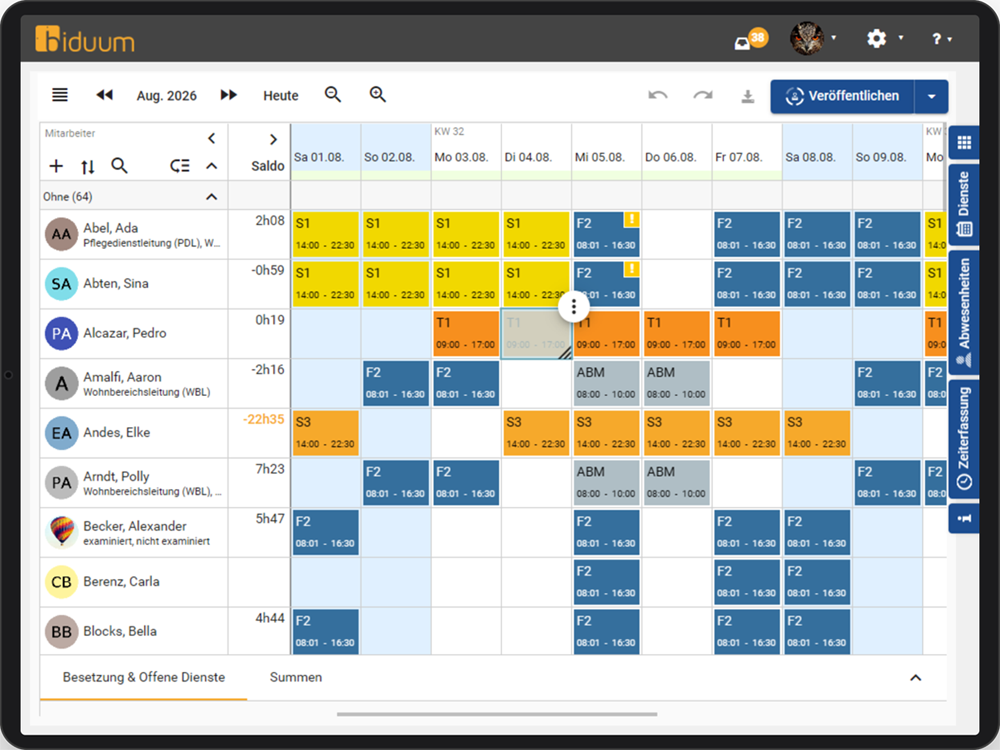This screenshot has width=1000, height=750.
Task: Switch to the Summen tab
Action: tap(296, 677)
